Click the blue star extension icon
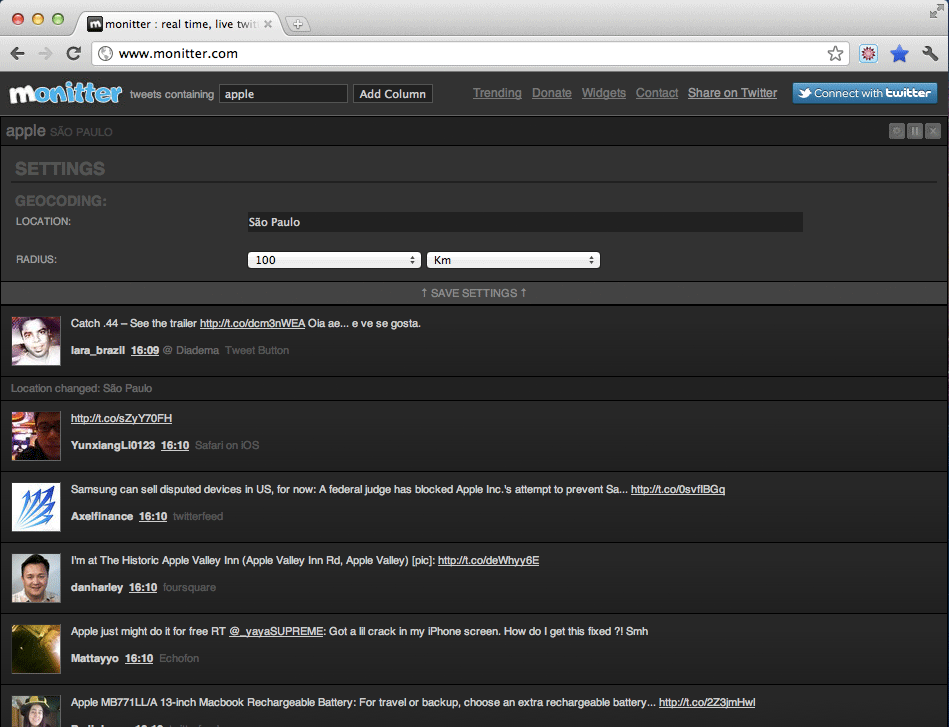The height and width of the screenshot is (727, 949). [899, 54]
